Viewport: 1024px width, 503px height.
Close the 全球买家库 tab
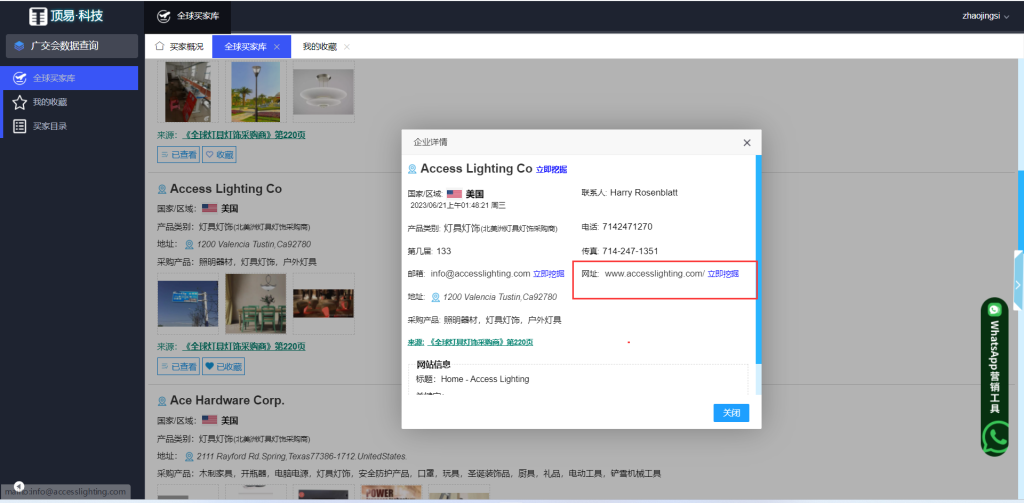(x=277, y=47)
